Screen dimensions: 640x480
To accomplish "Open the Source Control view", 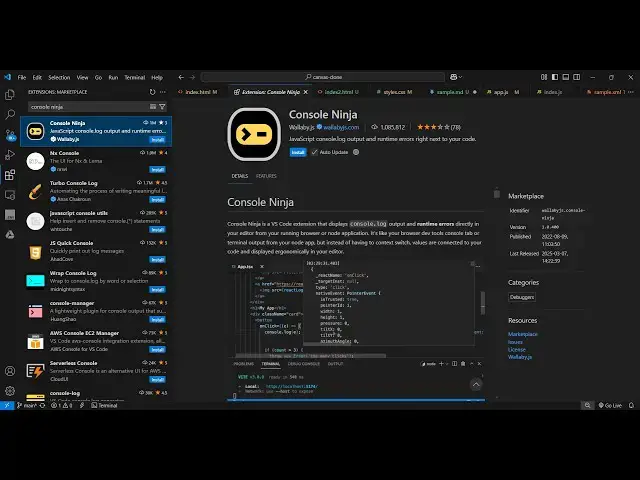I will click(10, 135).
